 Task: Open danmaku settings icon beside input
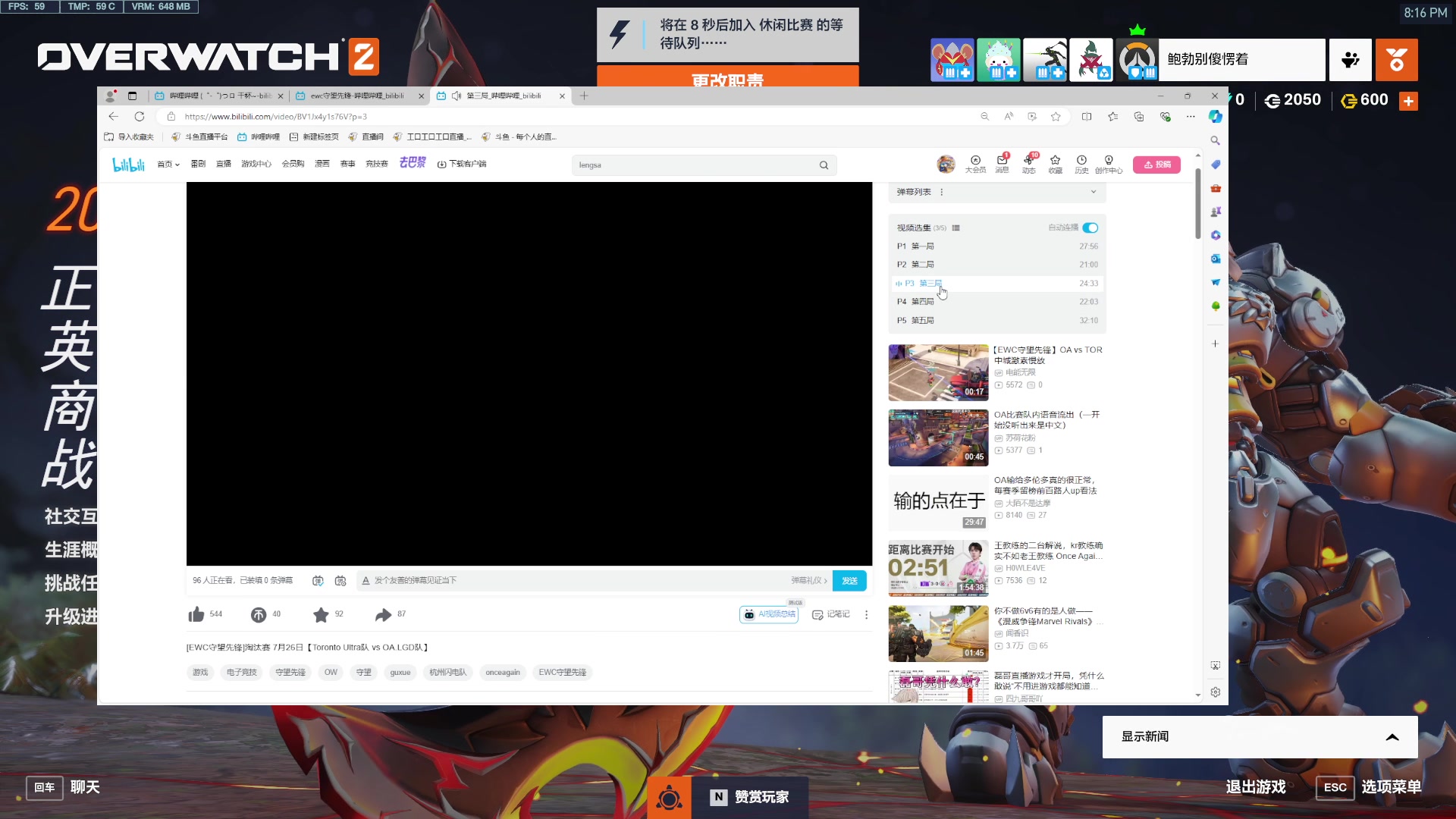(x=340, y=581)
